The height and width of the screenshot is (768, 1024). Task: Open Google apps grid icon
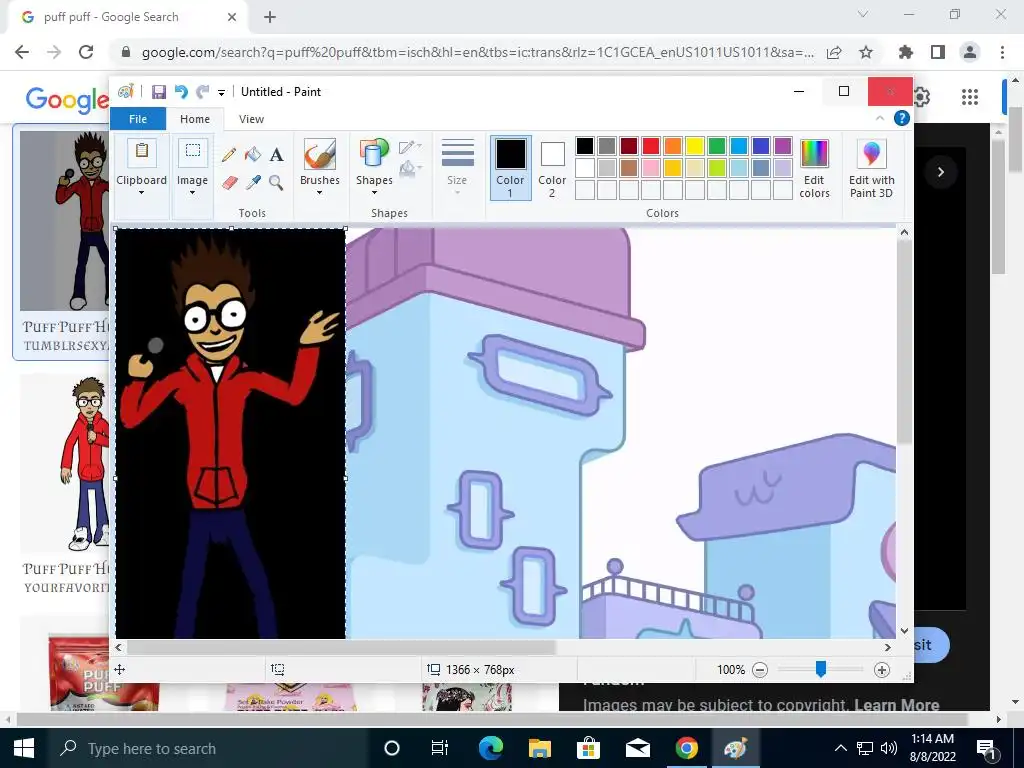[970, 97]
